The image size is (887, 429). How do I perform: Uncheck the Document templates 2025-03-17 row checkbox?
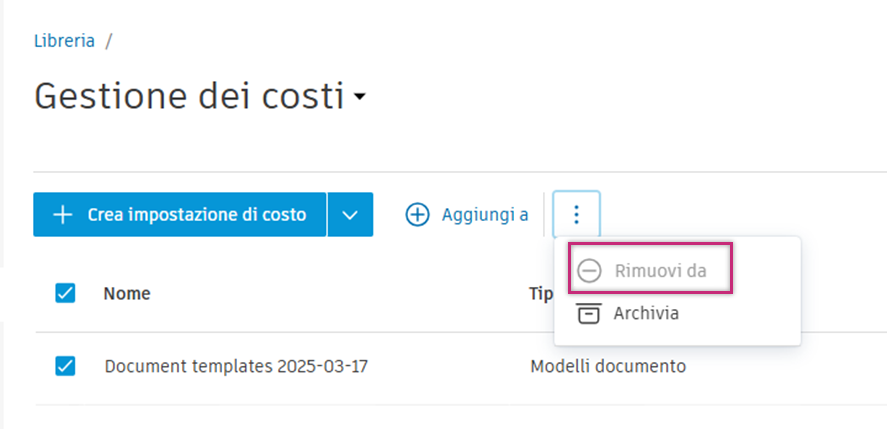click(x=65, y=366)
